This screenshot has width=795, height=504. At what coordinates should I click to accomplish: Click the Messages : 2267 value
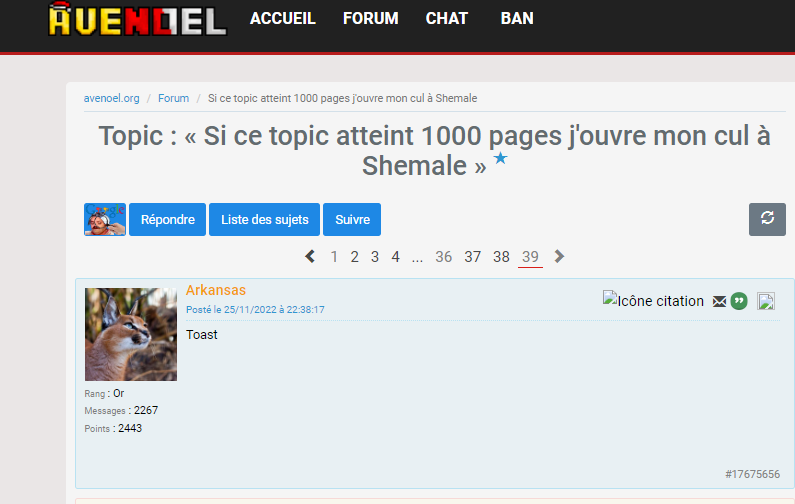pyautogui.click(x=146, y=410)
